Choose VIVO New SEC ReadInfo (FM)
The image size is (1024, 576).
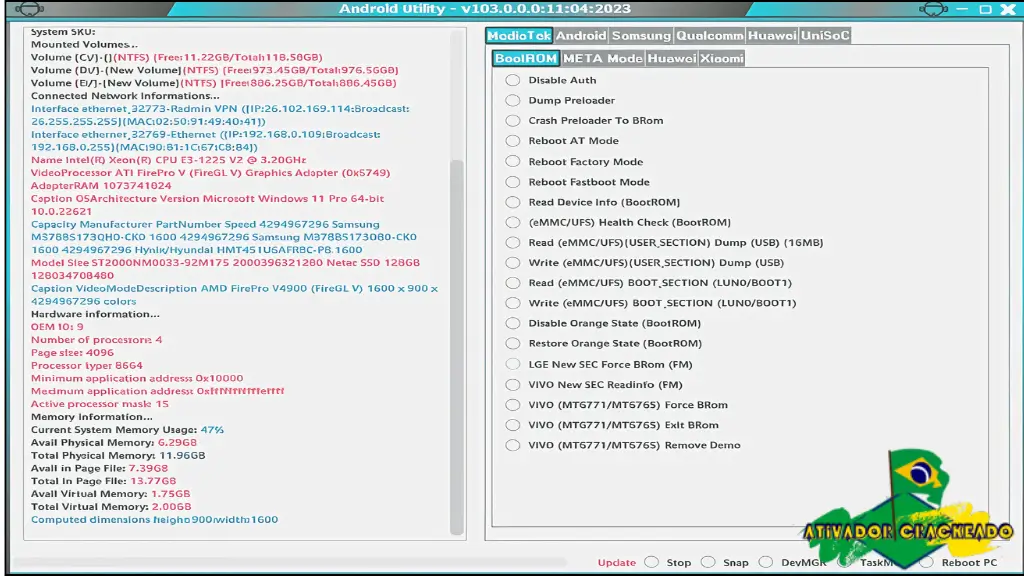(513, 385)
